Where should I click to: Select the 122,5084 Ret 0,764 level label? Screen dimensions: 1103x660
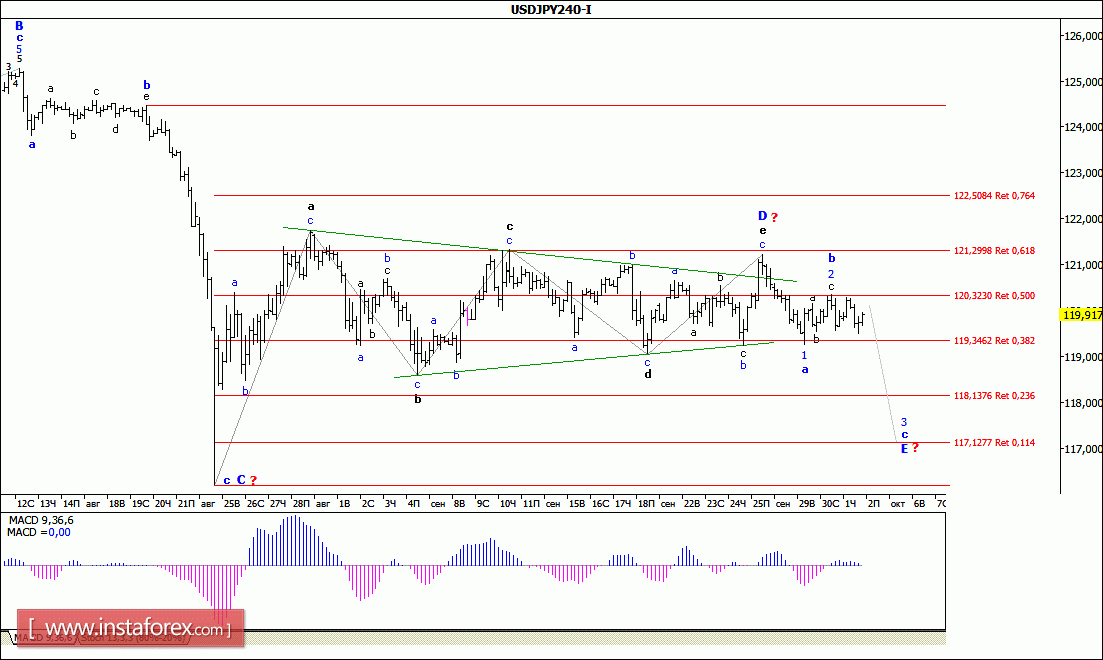pos(994,196)
